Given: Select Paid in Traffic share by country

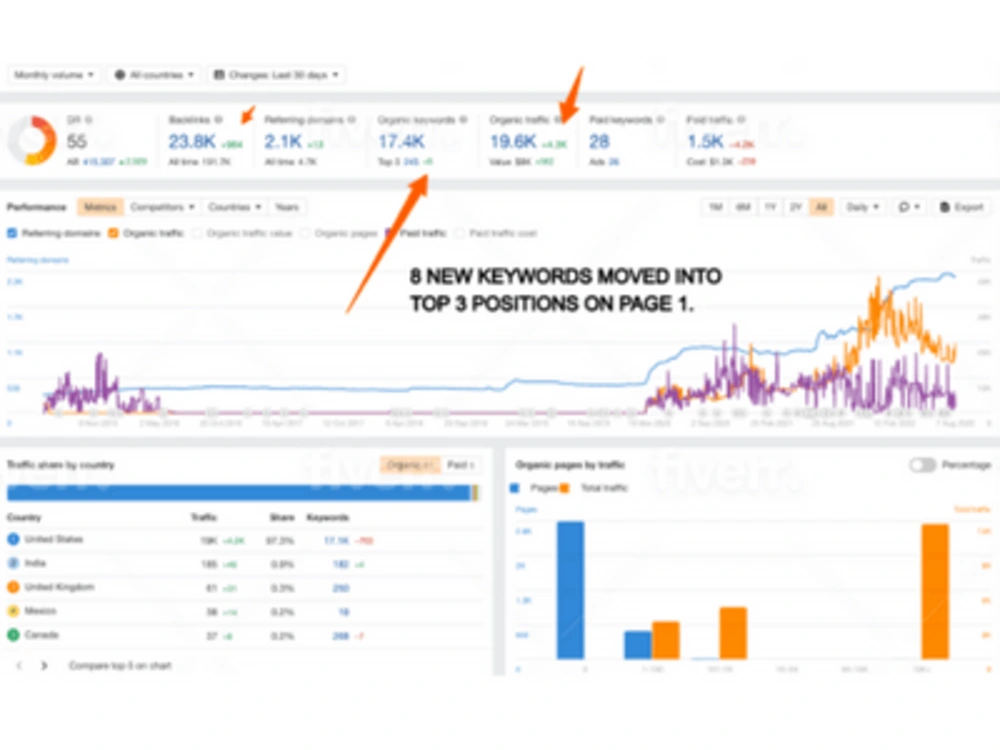Looking at the screenshot, I should click(x=460, y=465).
